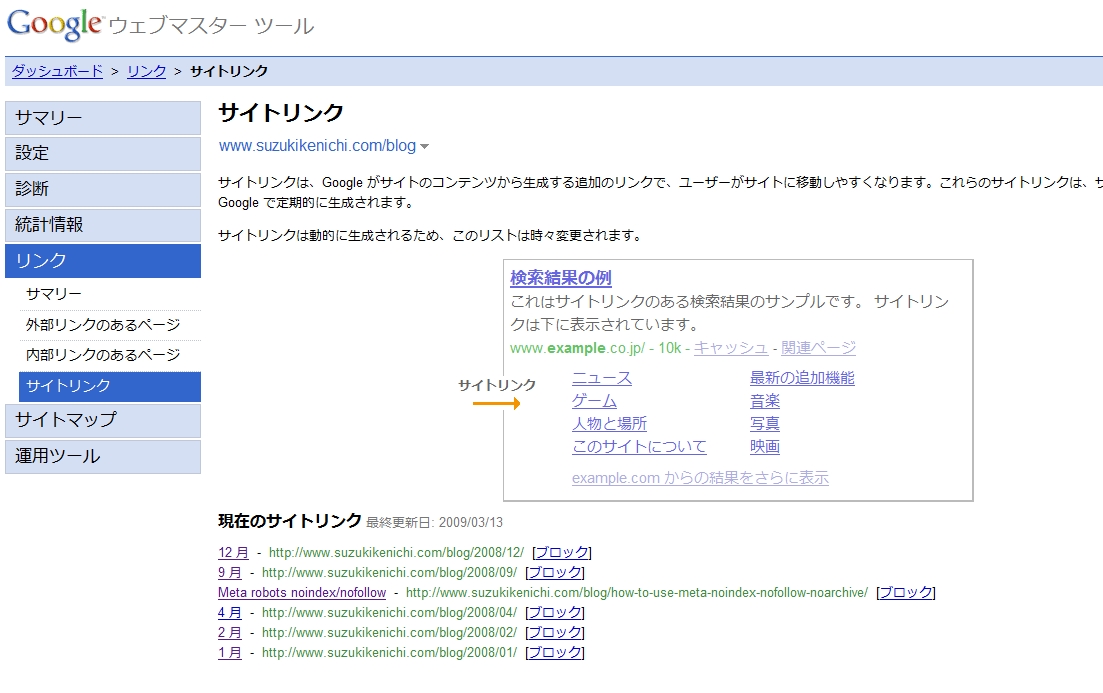Block the 12 月 sitelink

[561, 552]
